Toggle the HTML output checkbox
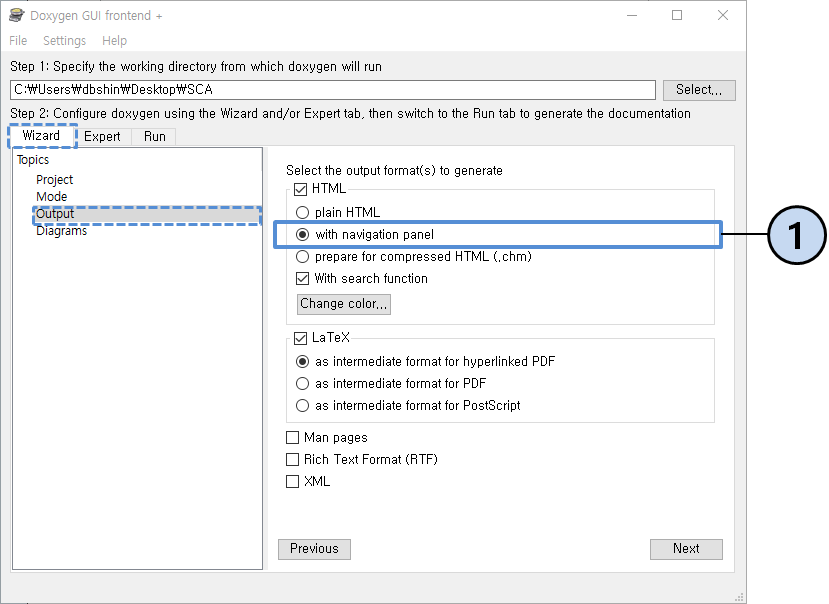Screen dimensions: 829x604 click(x=300, y=189)
